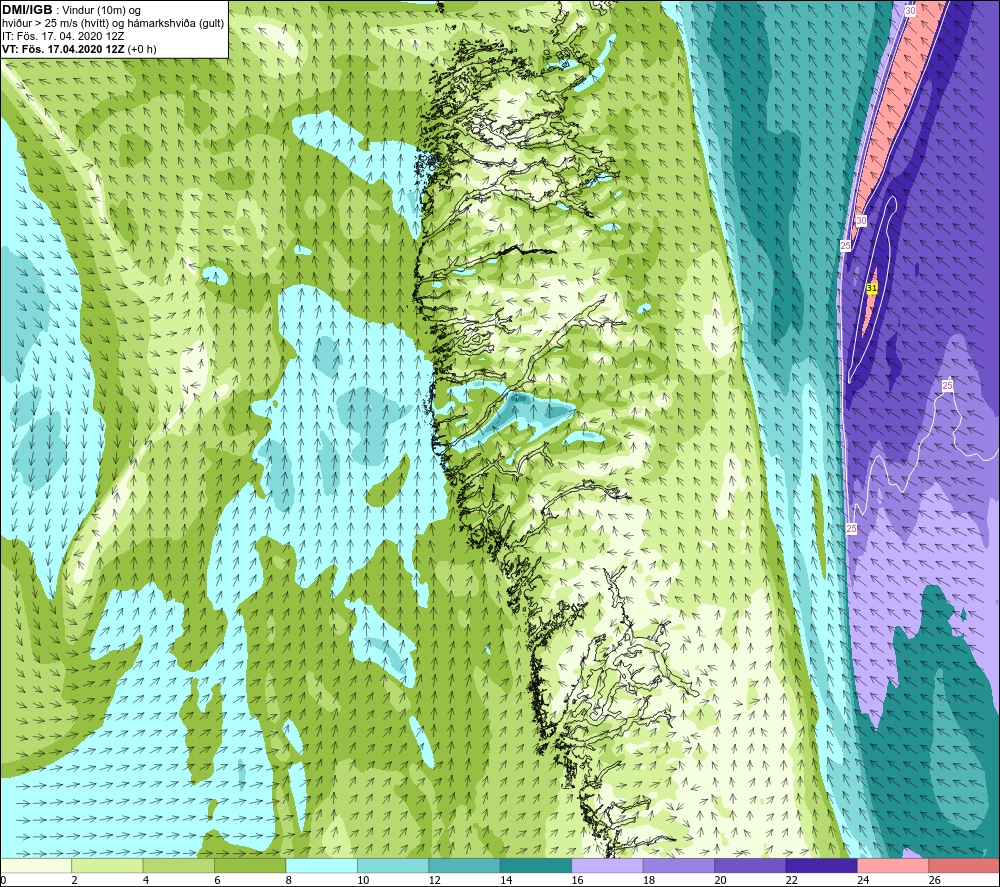Screen dimensions: 1000x887
Task: Click the legend scale value 20
Action: [x=720, y=880]
